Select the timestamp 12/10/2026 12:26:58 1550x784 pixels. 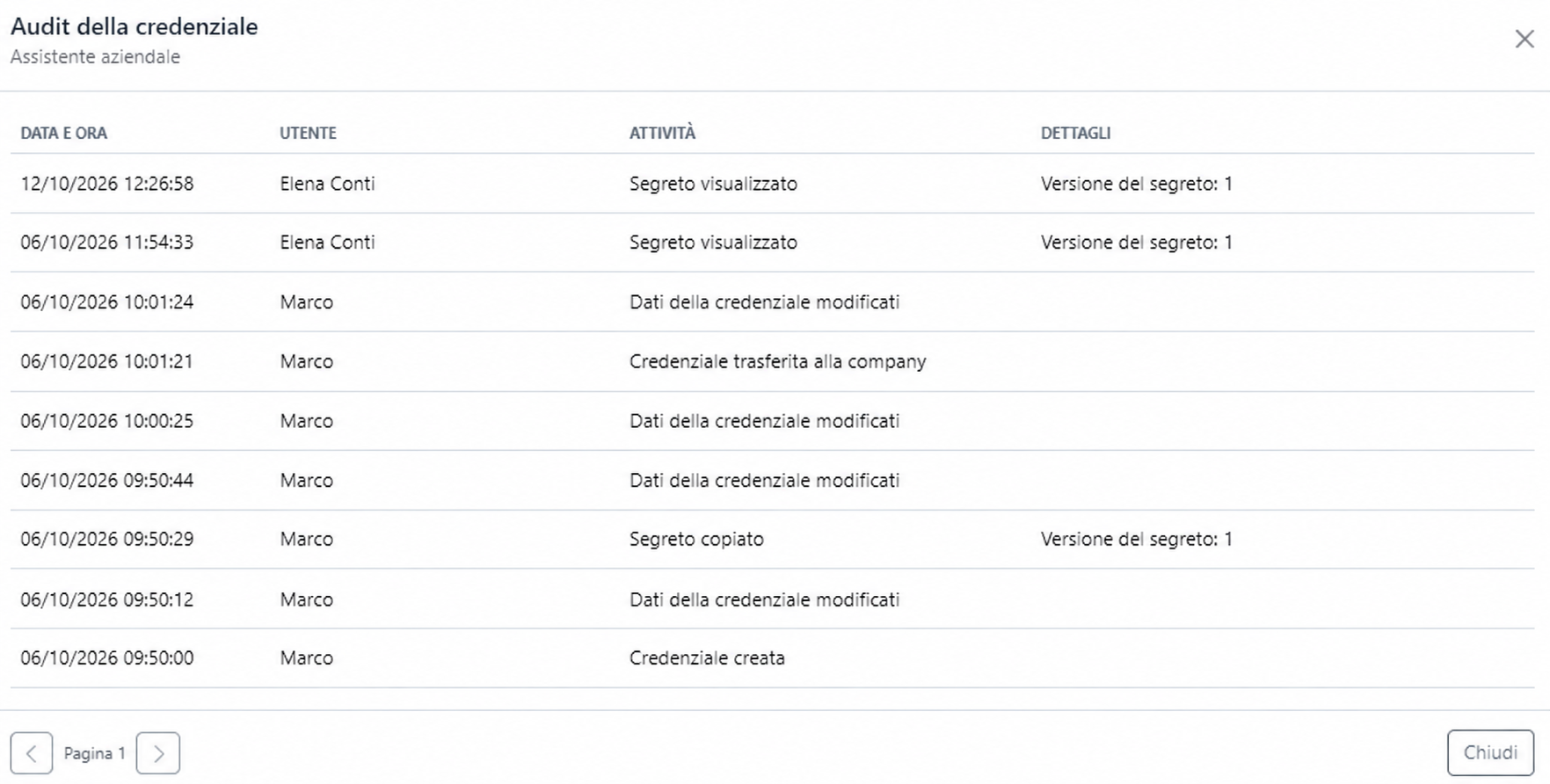pyautogui.click(x=107, y=184)
